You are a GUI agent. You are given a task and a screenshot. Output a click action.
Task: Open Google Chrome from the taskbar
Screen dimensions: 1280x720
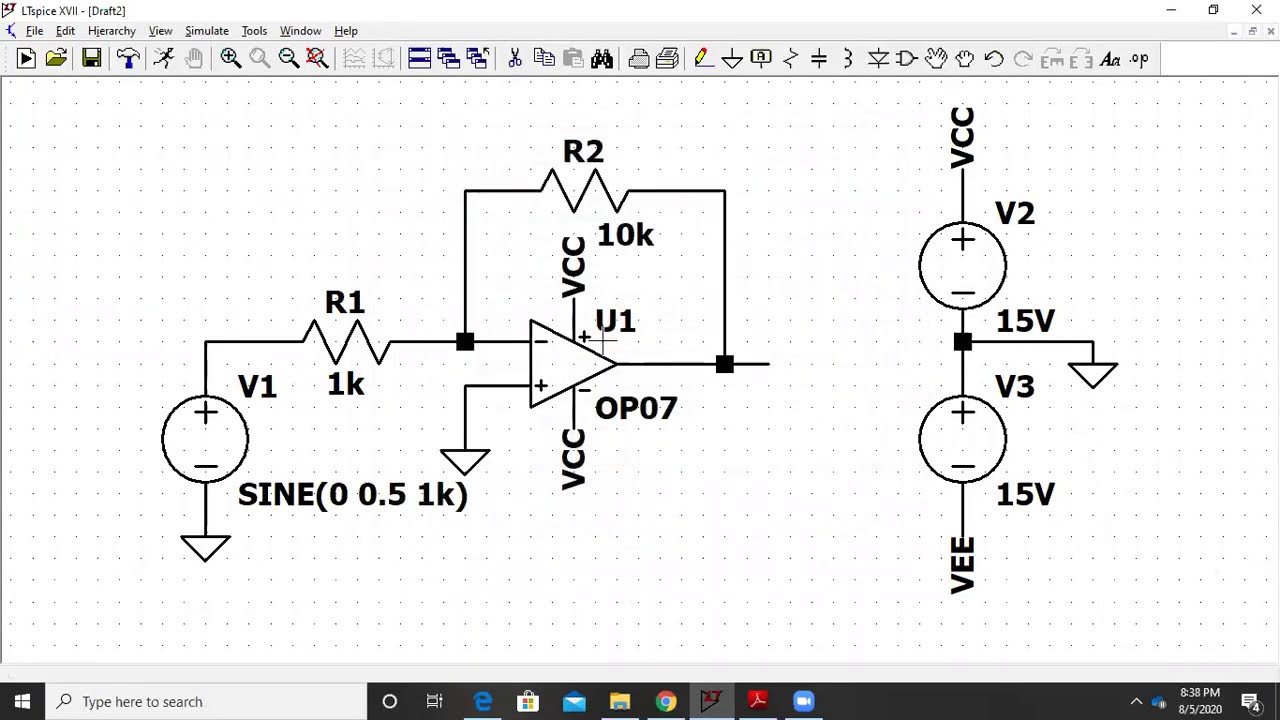pyautogui.click(x=666, y=702)
